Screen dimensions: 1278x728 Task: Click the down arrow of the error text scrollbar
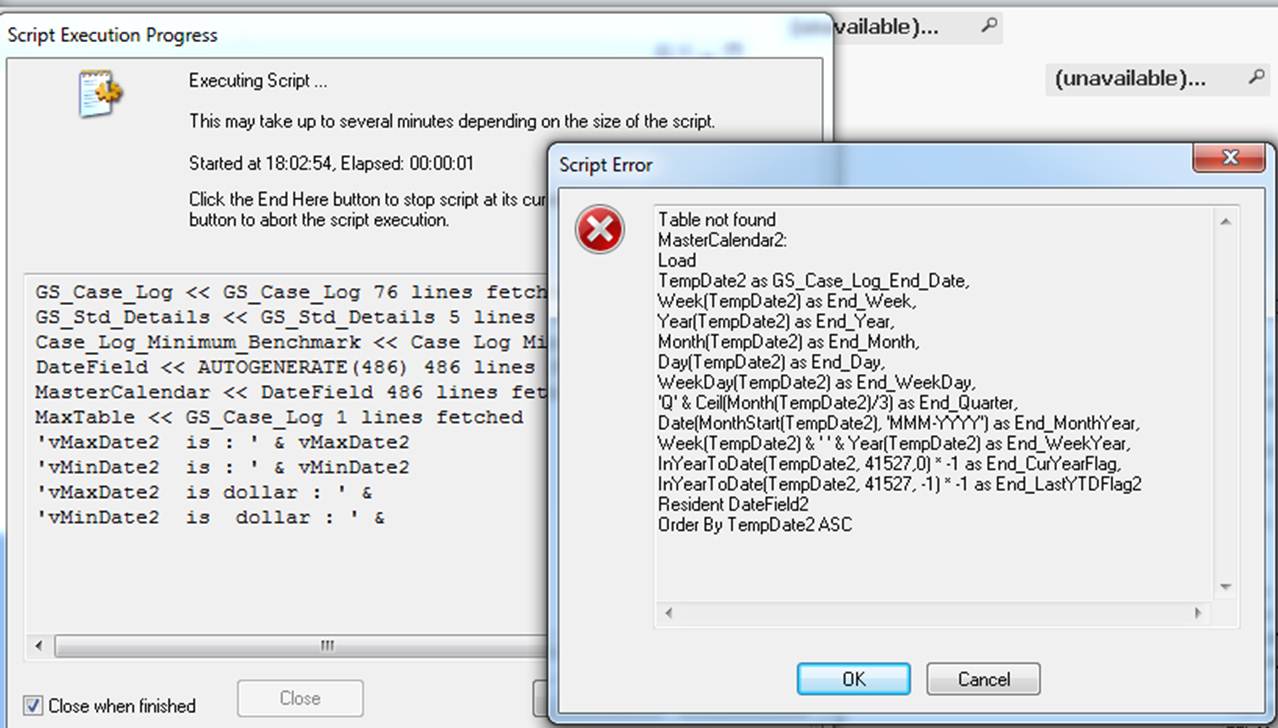tap(1226, 588)
